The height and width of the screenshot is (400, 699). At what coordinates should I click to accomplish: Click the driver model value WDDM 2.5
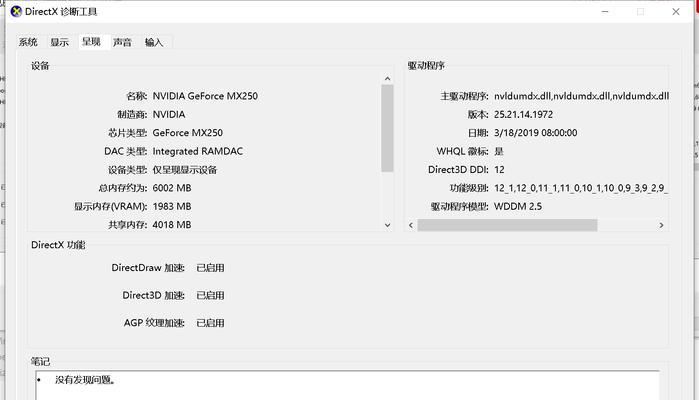[x=518, y=206]
